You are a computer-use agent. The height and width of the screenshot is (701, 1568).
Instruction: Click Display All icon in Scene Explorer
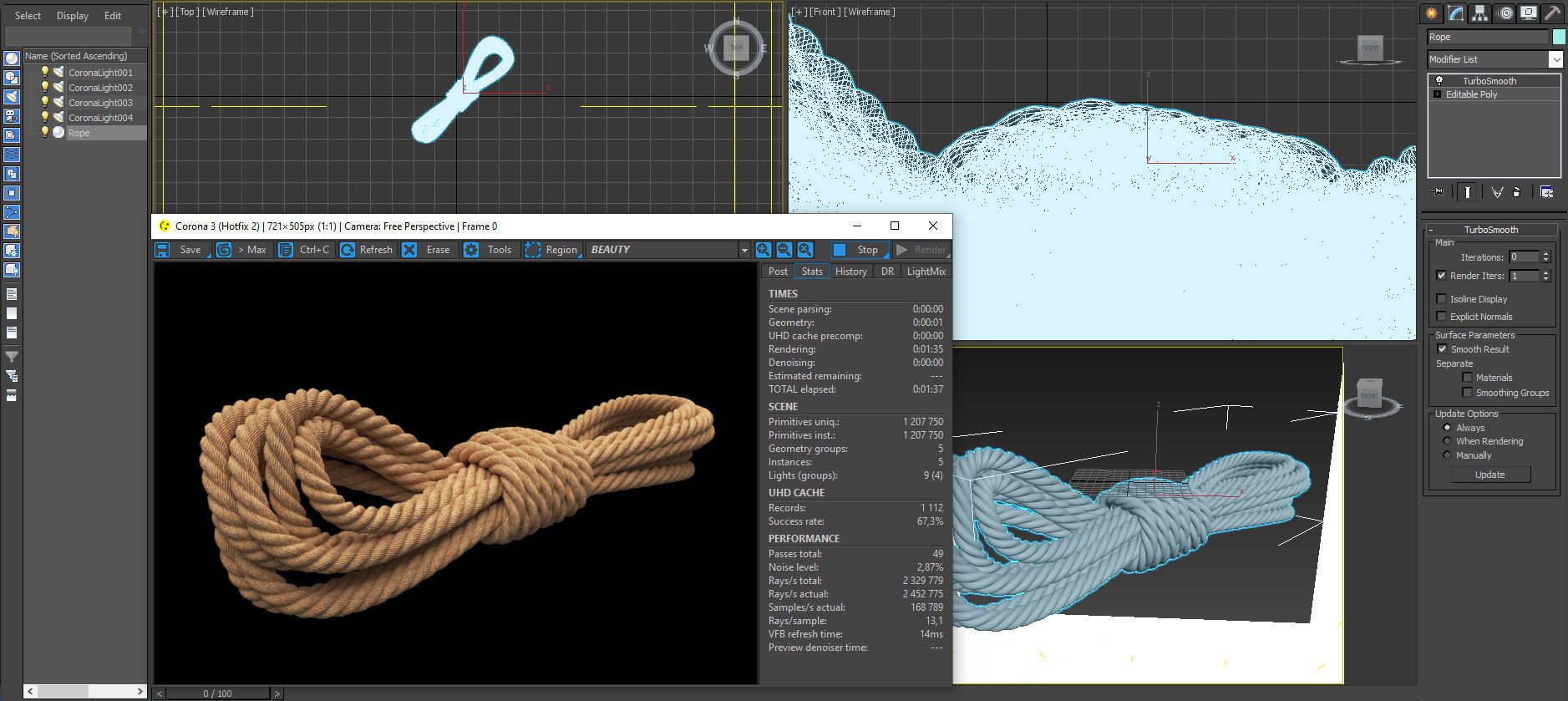click(x=12, y=294)
